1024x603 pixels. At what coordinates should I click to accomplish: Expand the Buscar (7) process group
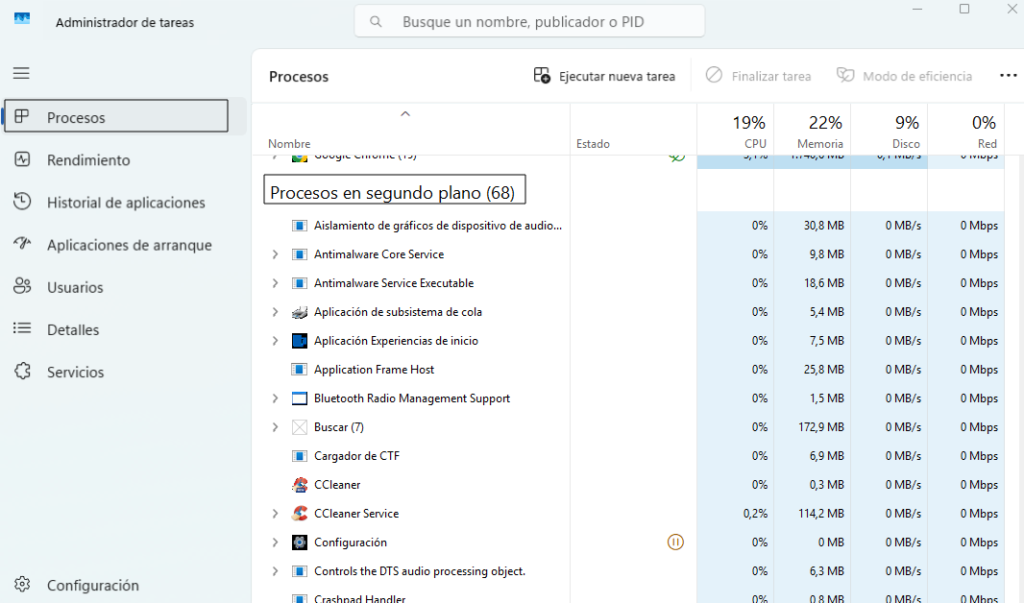point(275,427)
